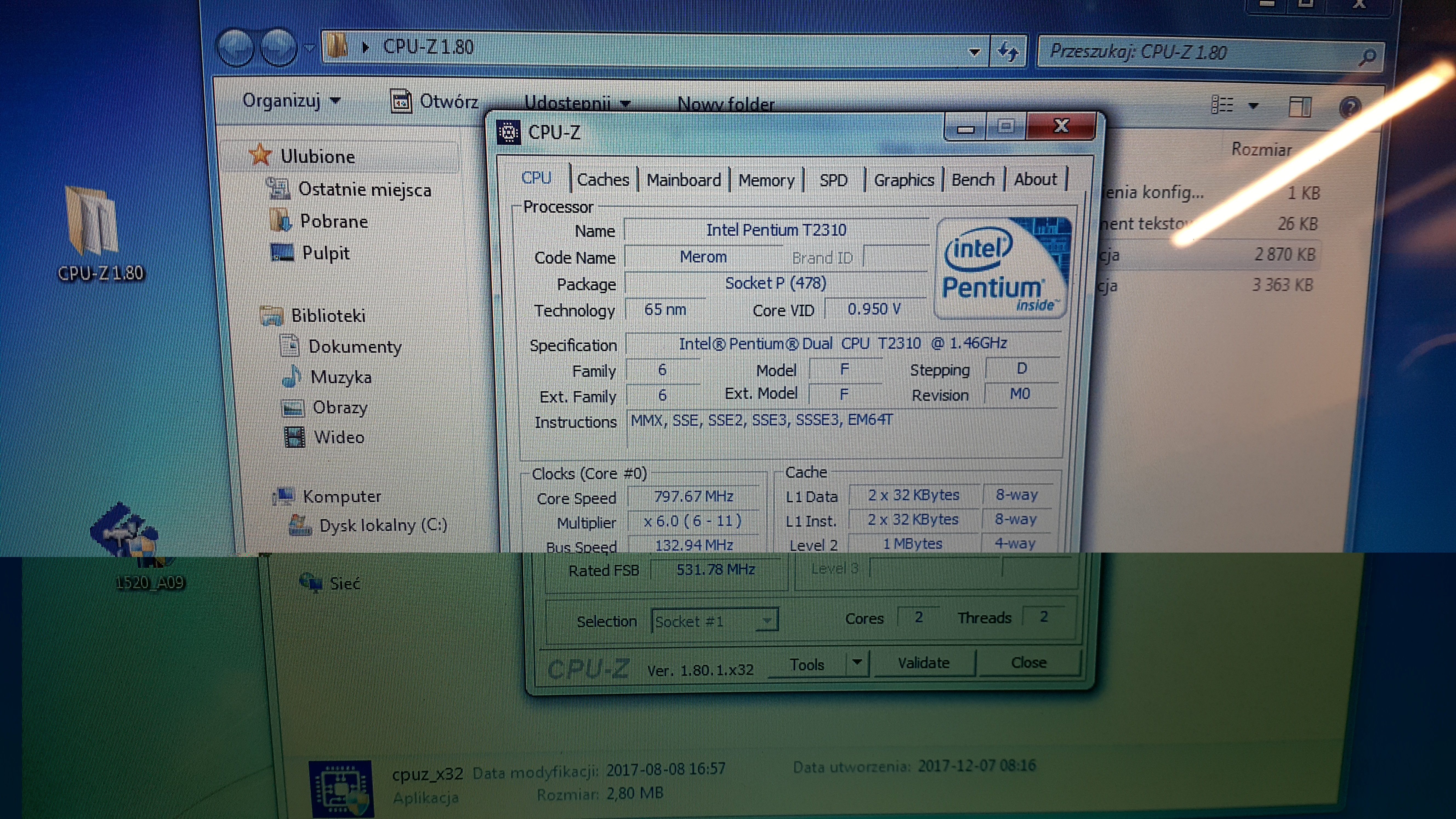The width and height of the screenshot is (1456, 819).
Task: Open the Socket #1 selection combo box
Action: click(x=715, y=621)
